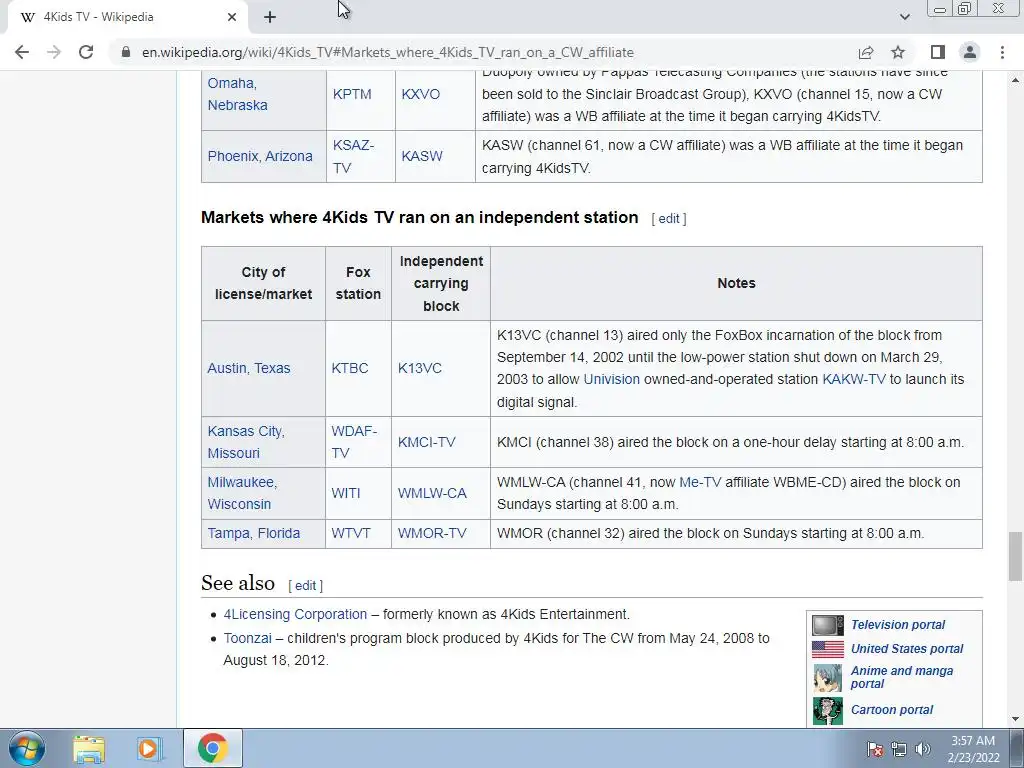Open the Tampa, Florida link

coord(254,534)
